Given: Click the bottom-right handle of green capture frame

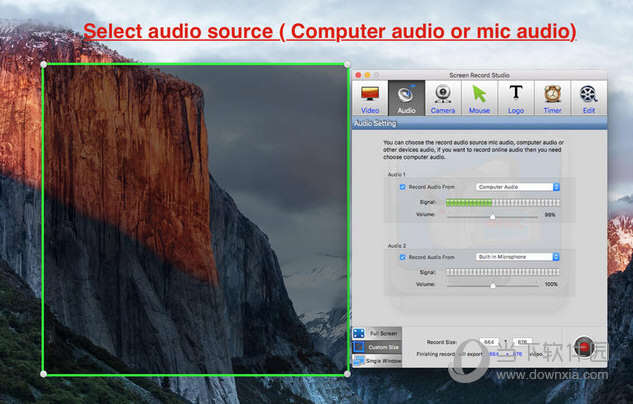Looking at the screenshot, I should pyautogui.click(x=347, y=374).
